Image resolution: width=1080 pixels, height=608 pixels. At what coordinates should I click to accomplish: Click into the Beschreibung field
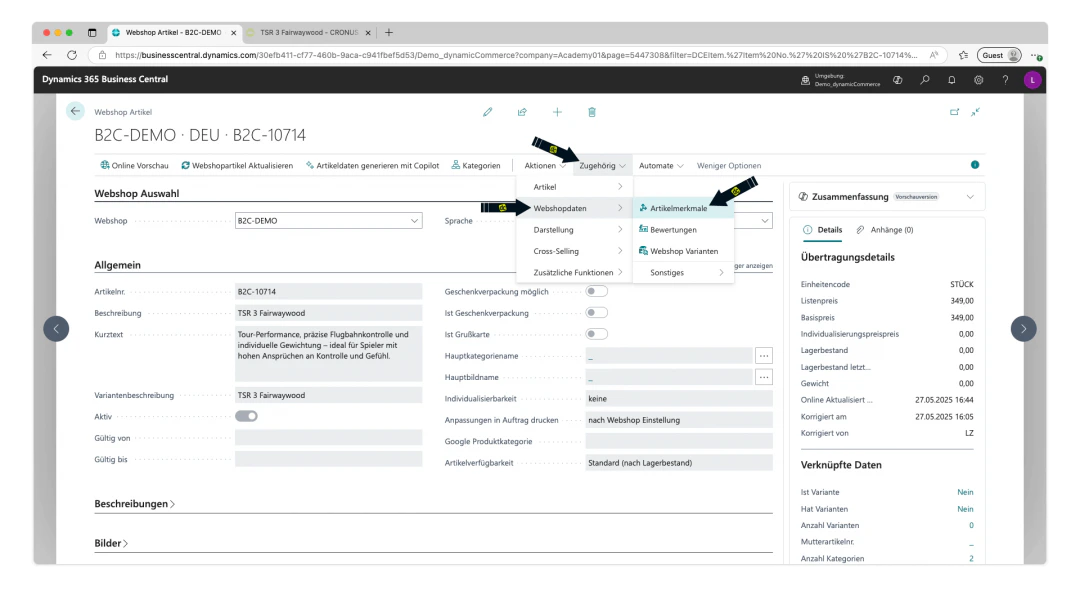(x=329, y=313)
